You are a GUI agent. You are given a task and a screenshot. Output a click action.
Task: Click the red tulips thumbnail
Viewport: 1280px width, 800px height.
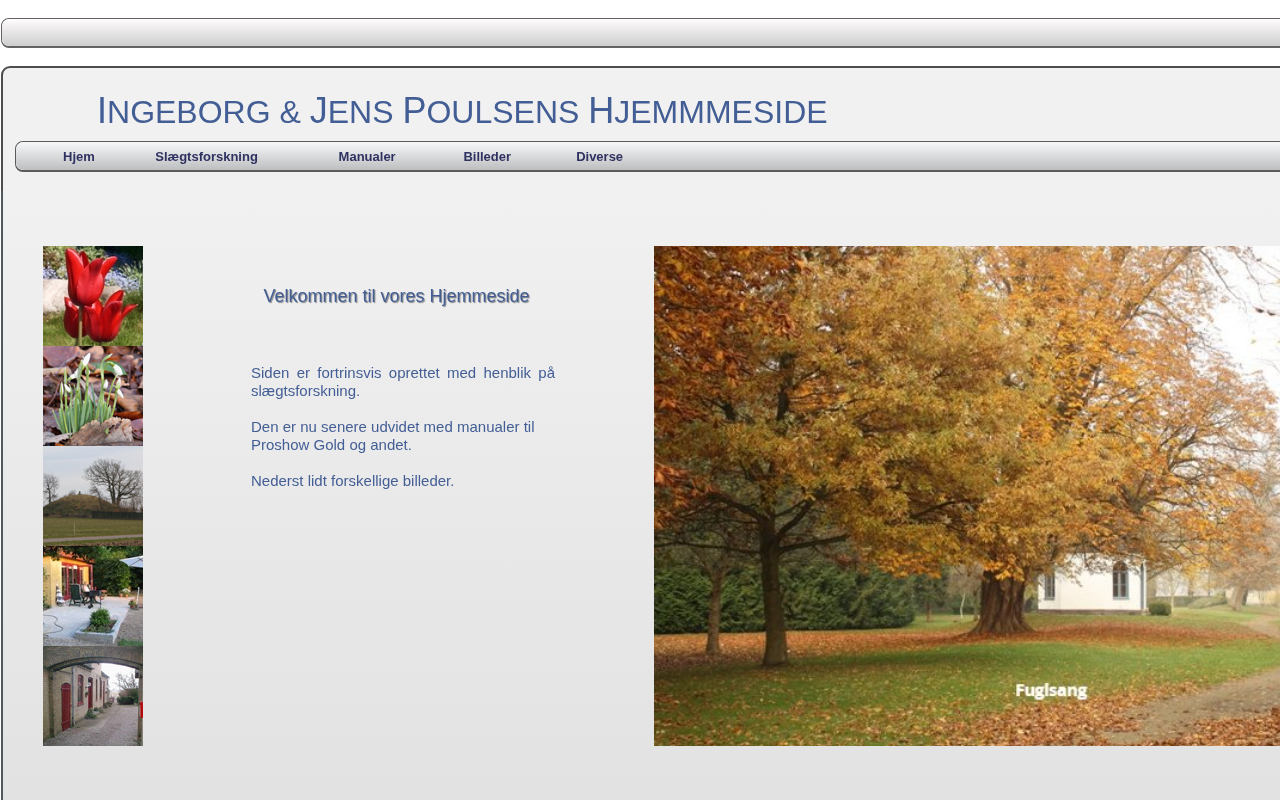[x=93, y=296]
